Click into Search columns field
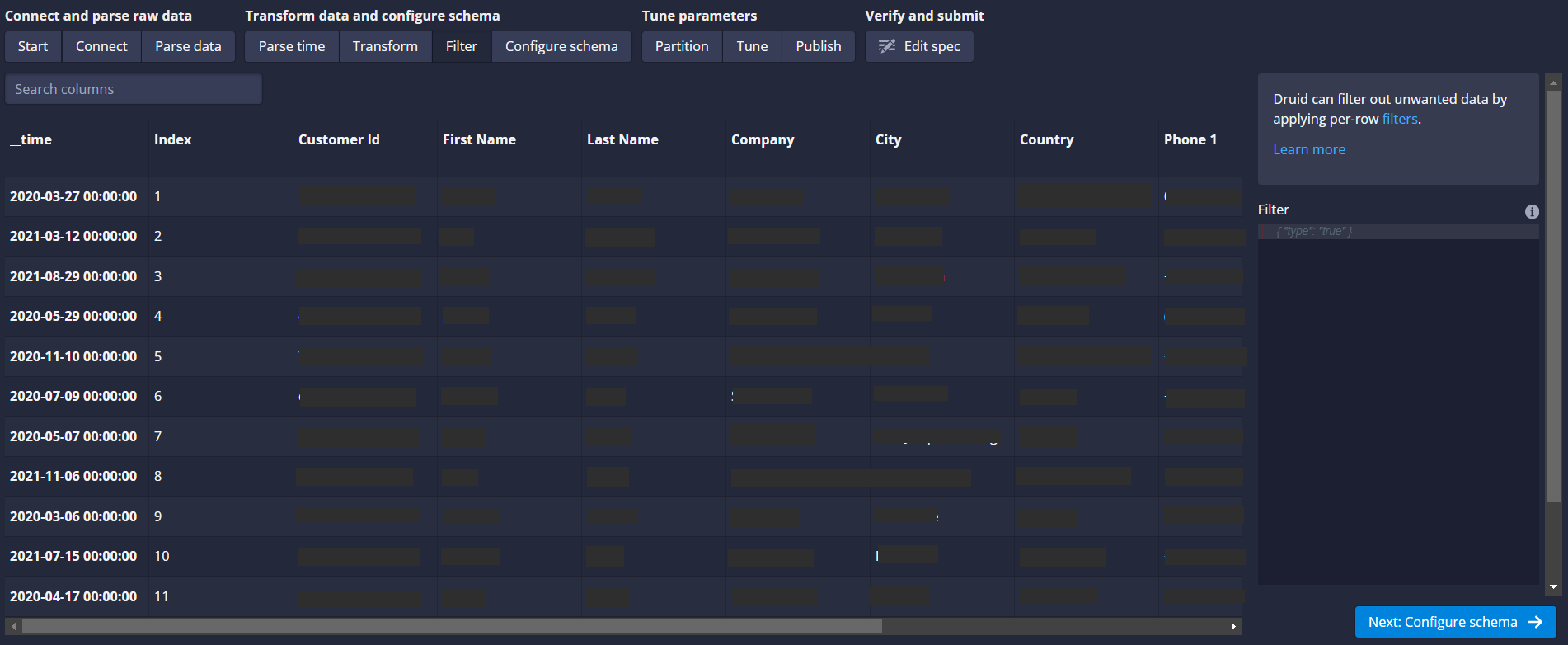 (134, 89)
